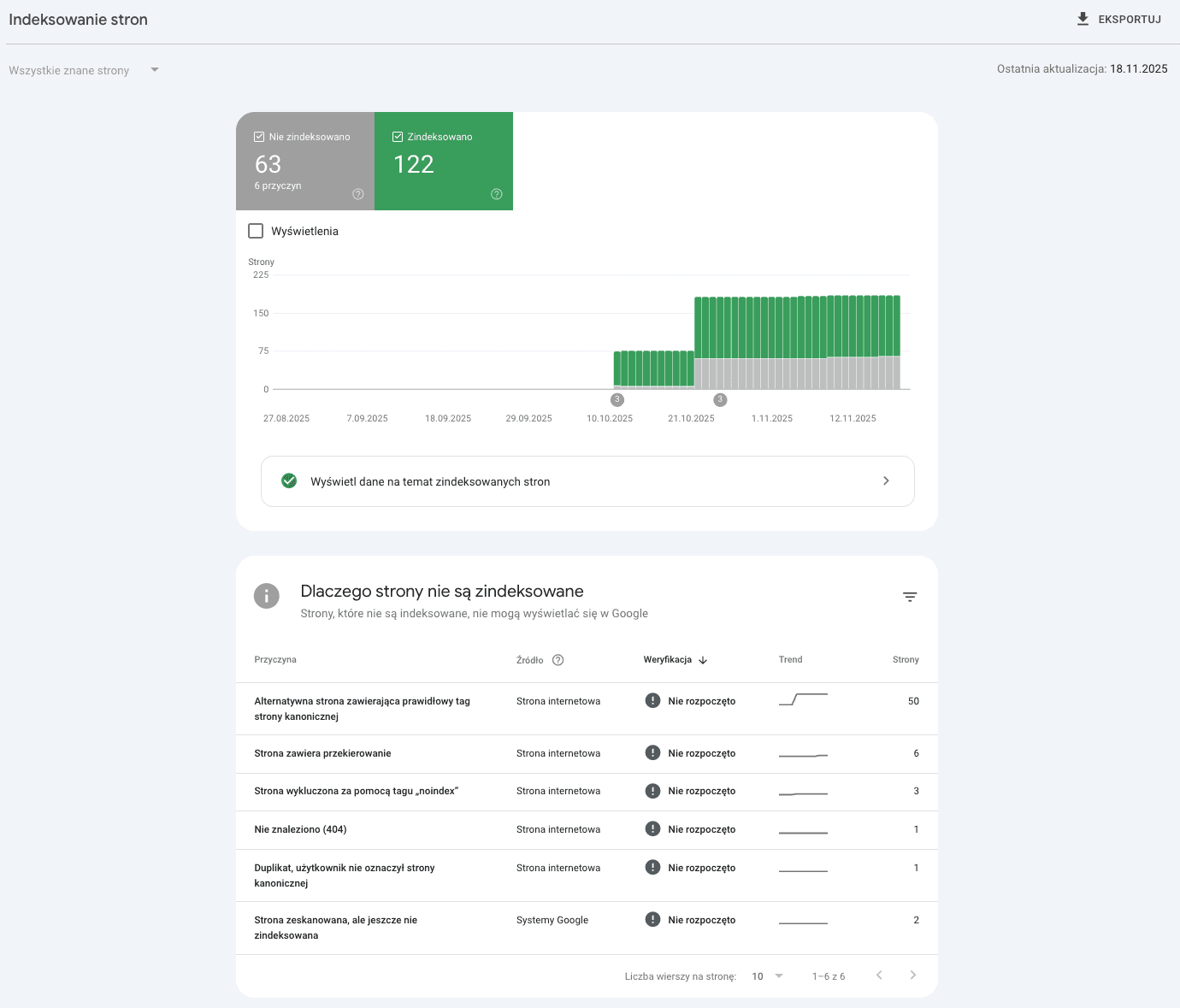The width and height of the screenshot is (1180, 1008).
Task: Open Strona zeskanowana, ale jeszcze nie zindeksowana row
Action: (x=587, y=928)
